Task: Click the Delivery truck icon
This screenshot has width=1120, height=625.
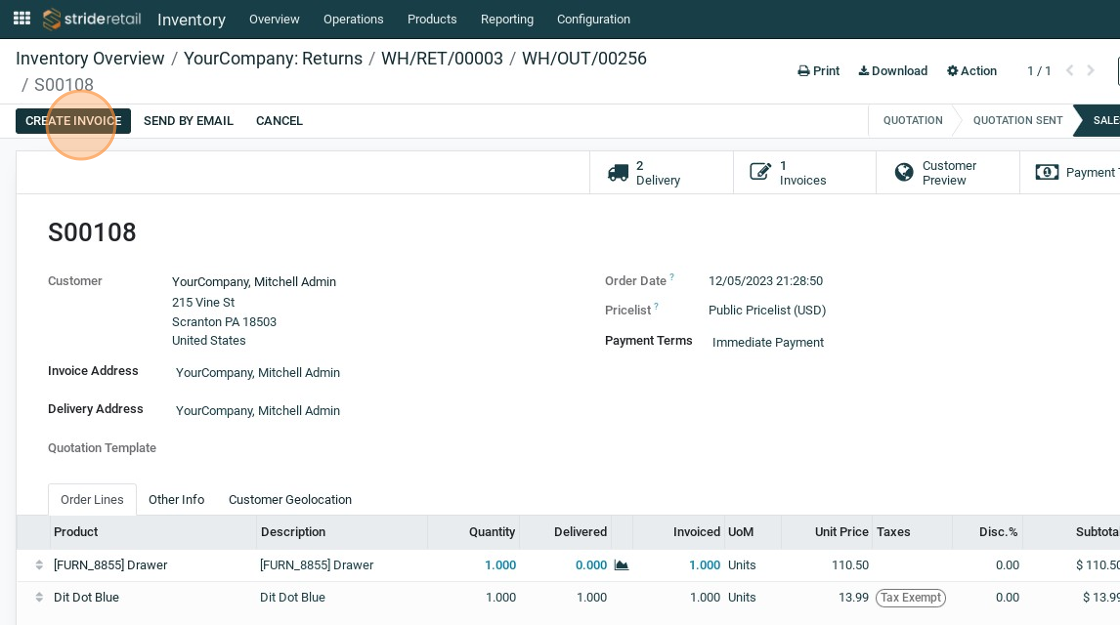Action: click(x=618, y=173)
